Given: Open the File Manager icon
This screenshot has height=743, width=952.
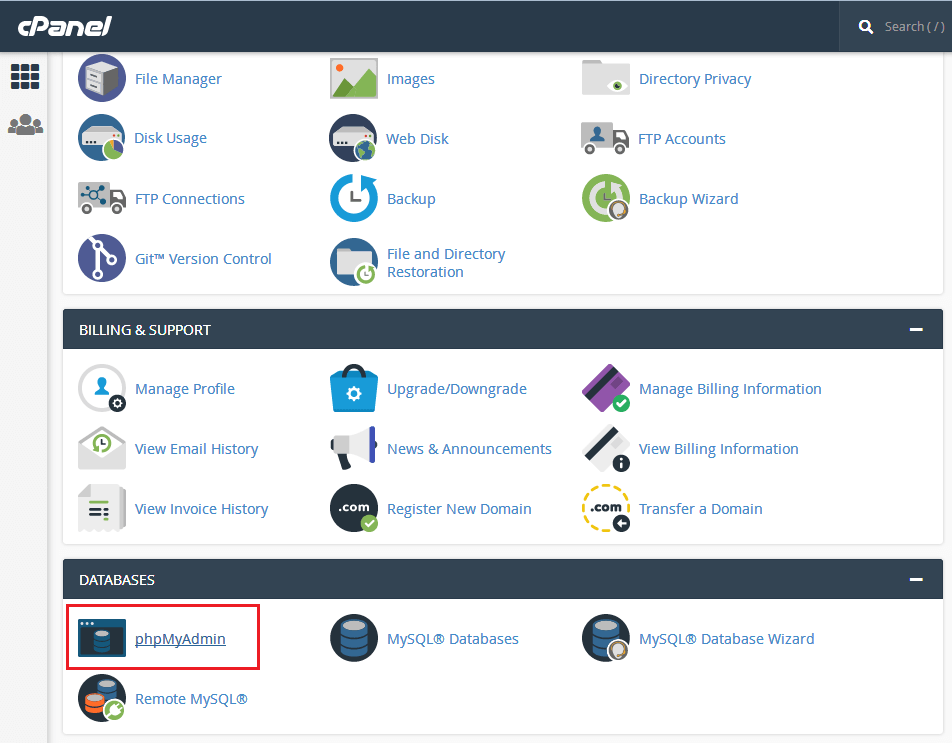Looking at the screenshot, I should [102, 78].
